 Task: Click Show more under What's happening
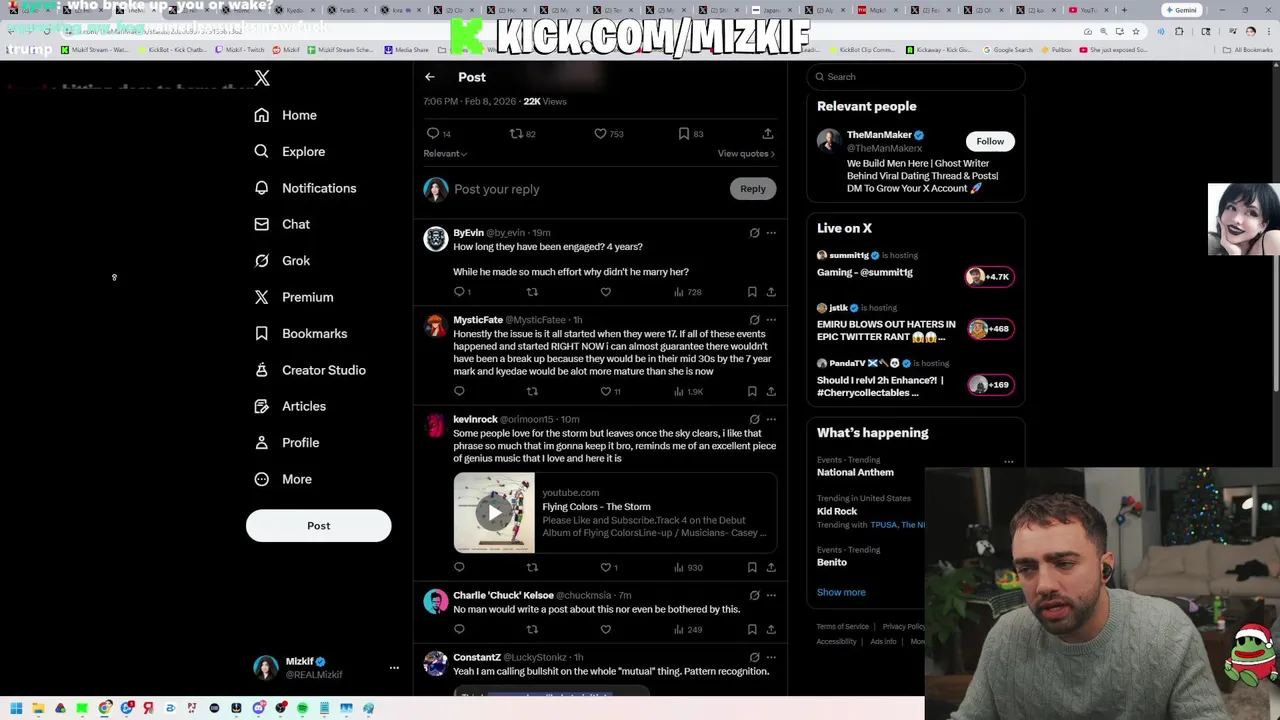pos(841,592)
